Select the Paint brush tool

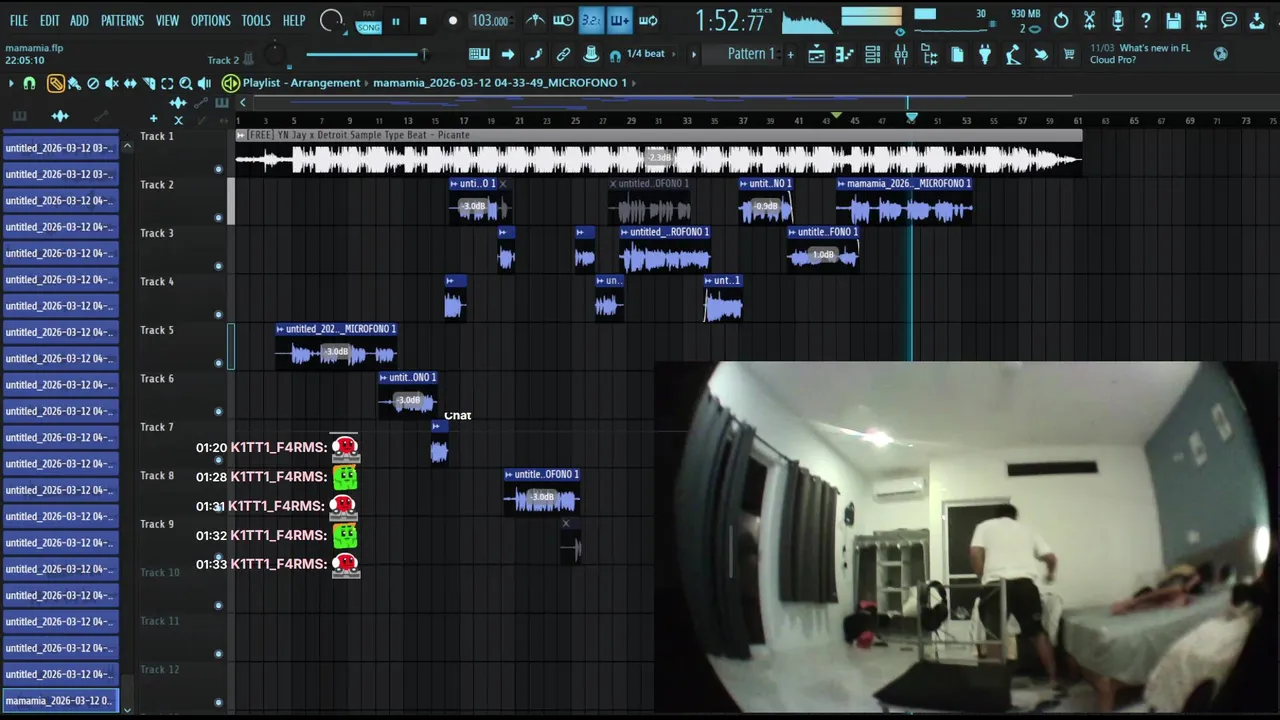(74, 84)
